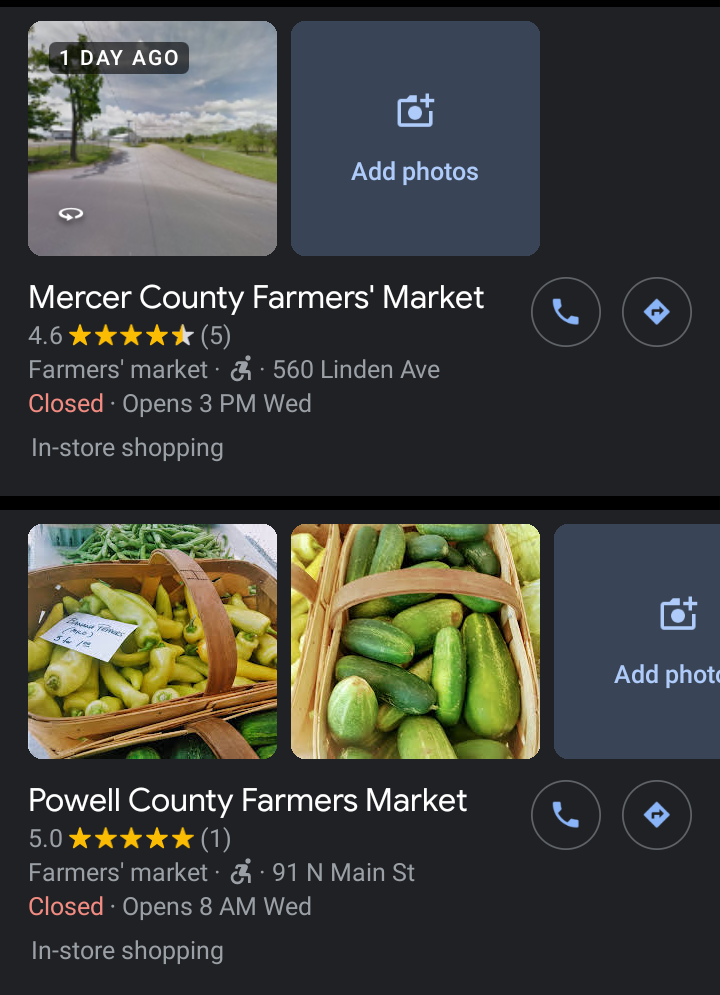View Mercer market hours: Opens 3 PM Wed
Viewport: 720px width, 995px height.
(217, 404)
